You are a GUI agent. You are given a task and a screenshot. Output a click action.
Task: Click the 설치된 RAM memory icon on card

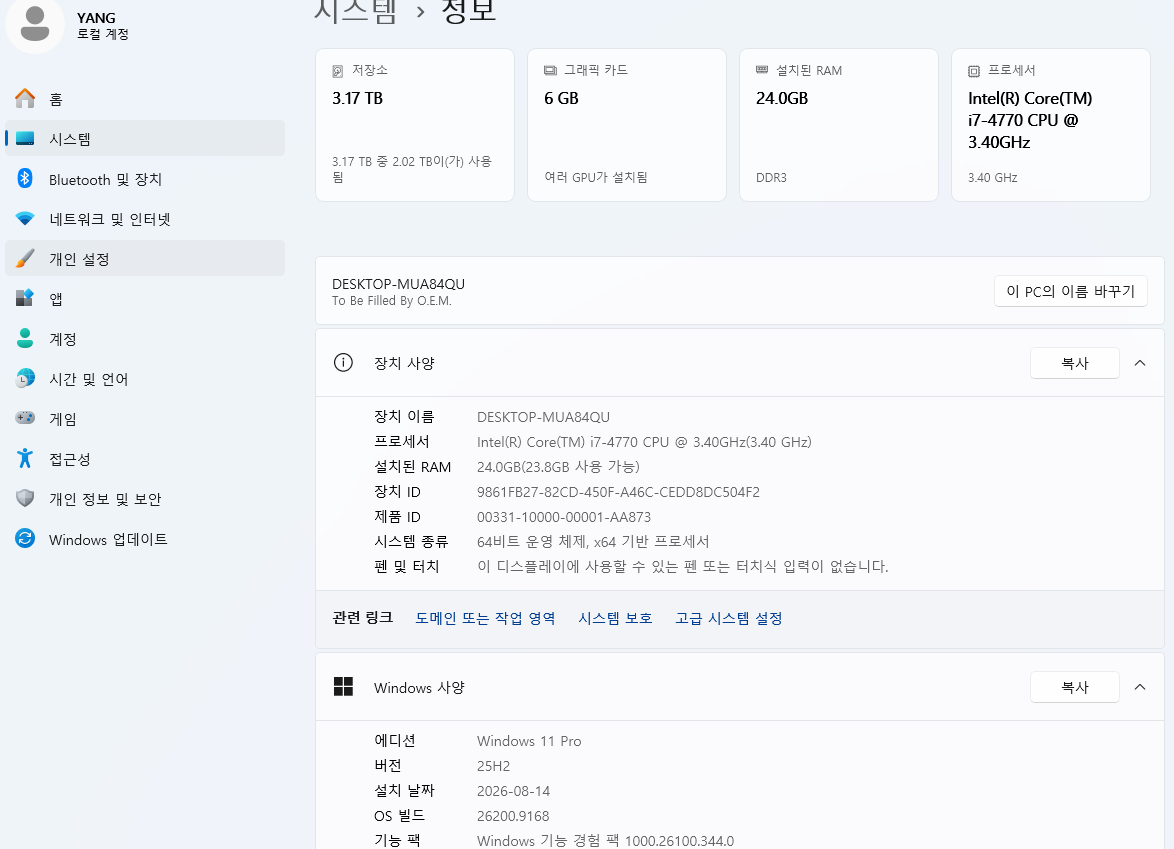click(x=762, y=70)
